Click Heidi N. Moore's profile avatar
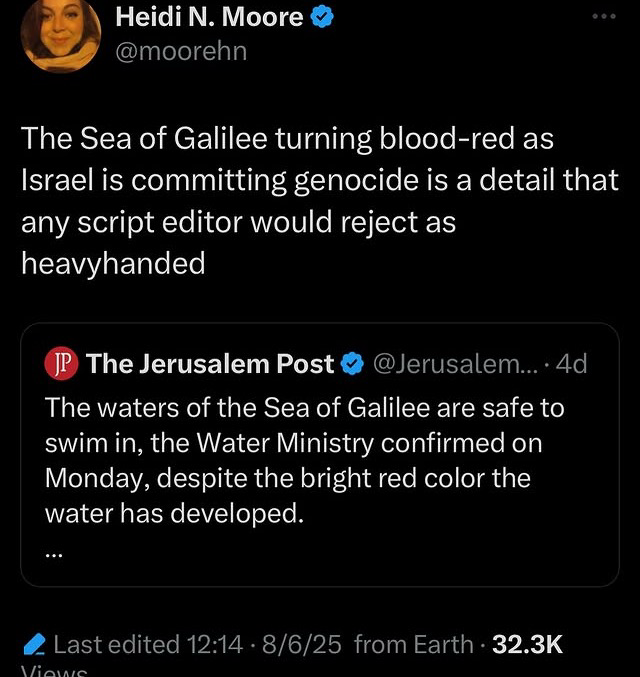The width and height of the screenshot is (640, 677). coord(61,34)
